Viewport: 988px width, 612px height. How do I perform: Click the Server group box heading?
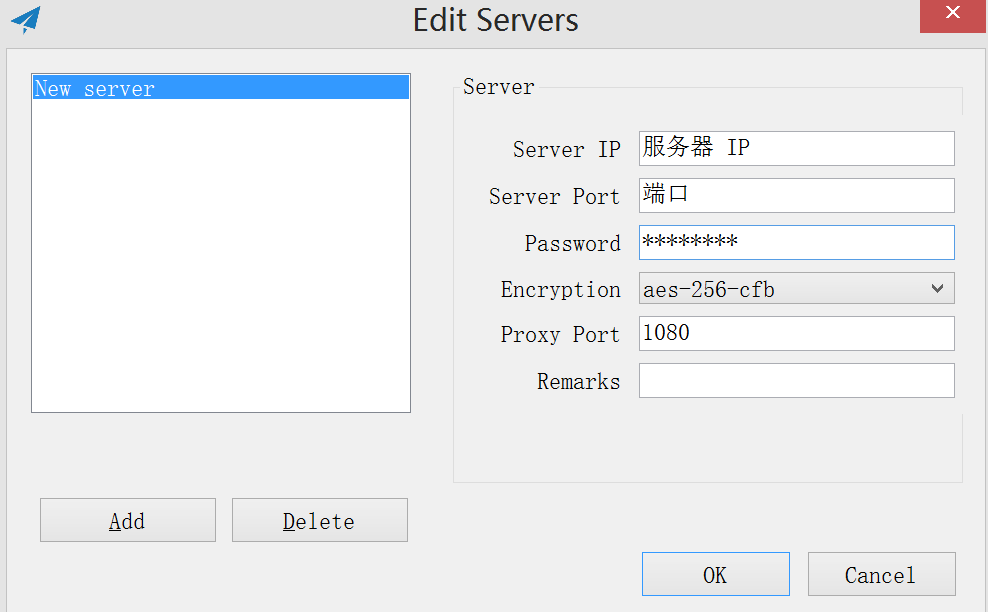(x=498, y=87)
